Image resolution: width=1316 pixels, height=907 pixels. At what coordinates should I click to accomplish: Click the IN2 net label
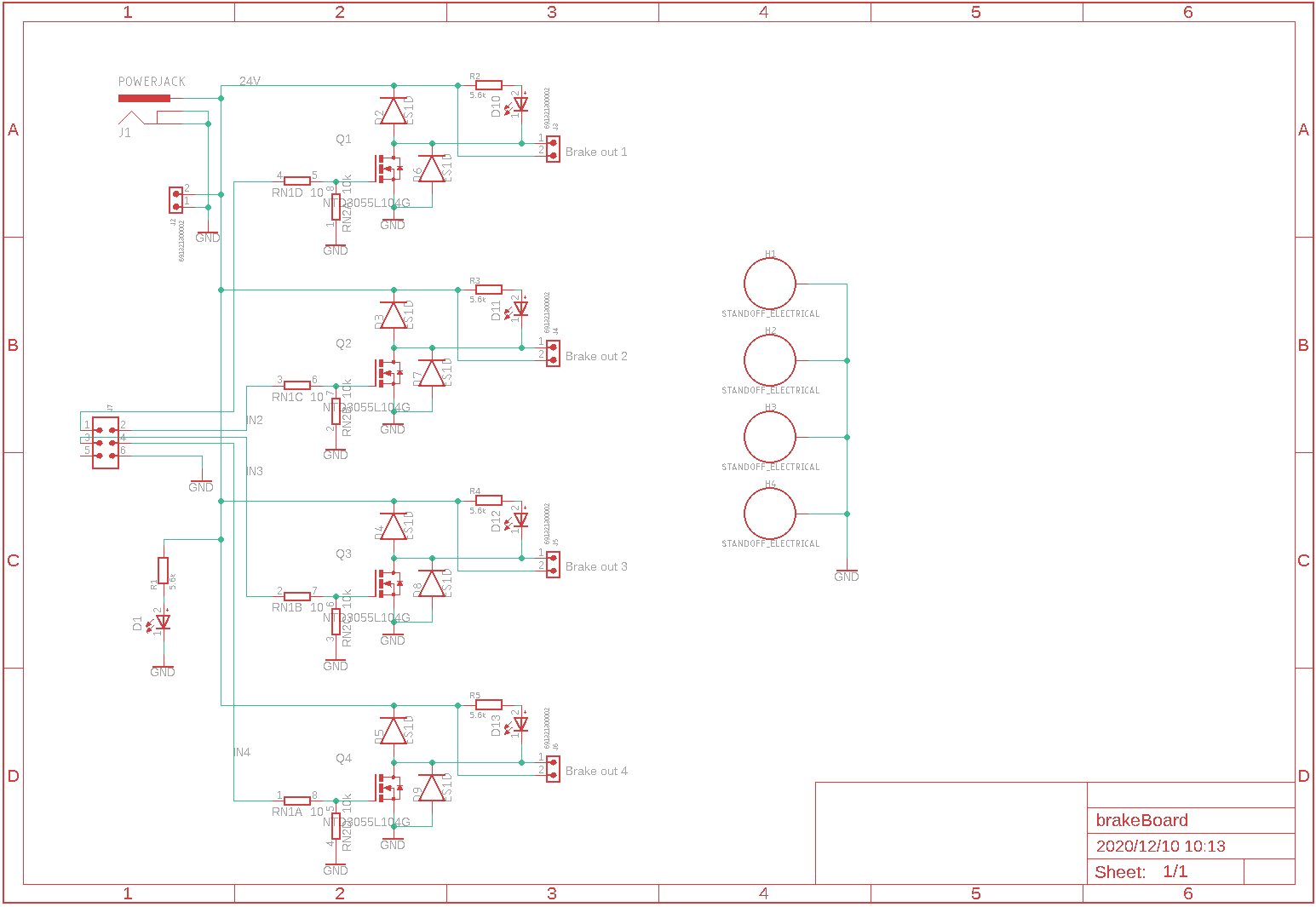(x=255, y=420)
